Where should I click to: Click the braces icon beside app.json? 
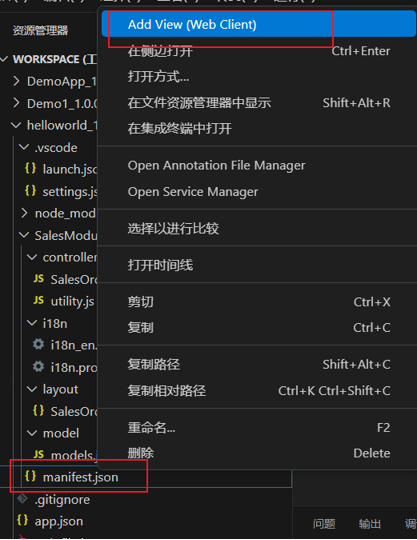click(22, 520)
